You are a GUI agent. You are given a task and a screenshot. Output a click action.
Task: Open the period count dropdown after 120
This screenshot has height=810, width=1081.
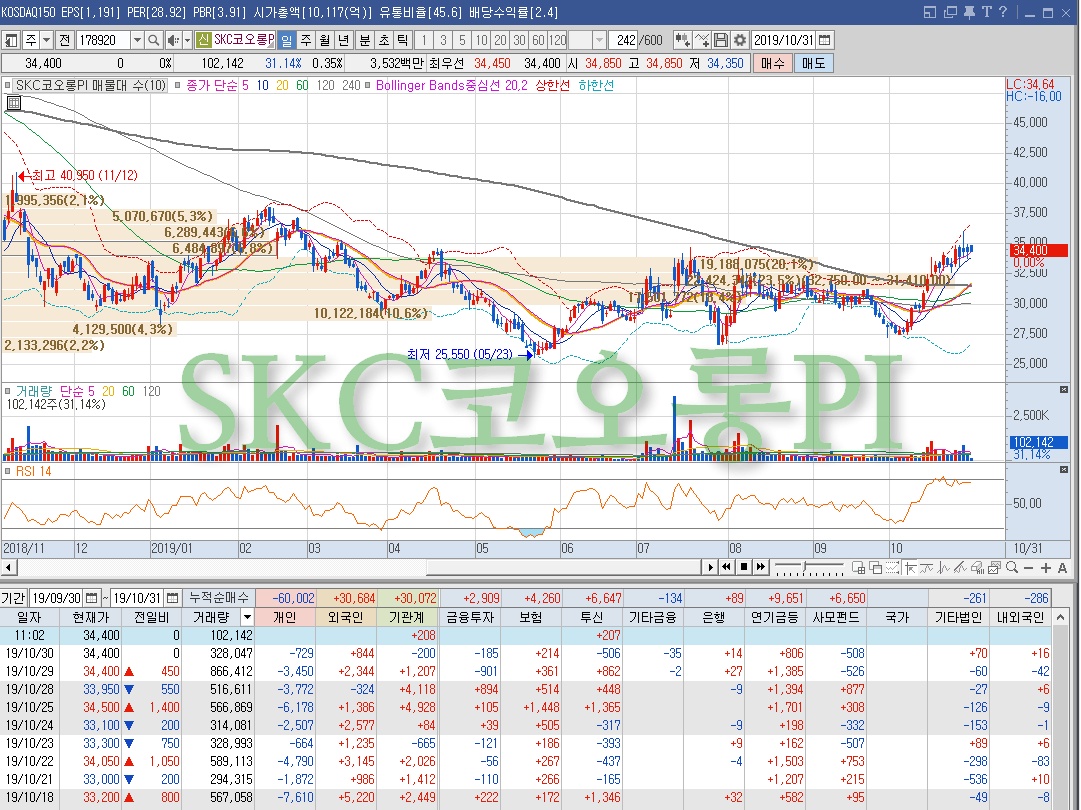pos(599,40)
